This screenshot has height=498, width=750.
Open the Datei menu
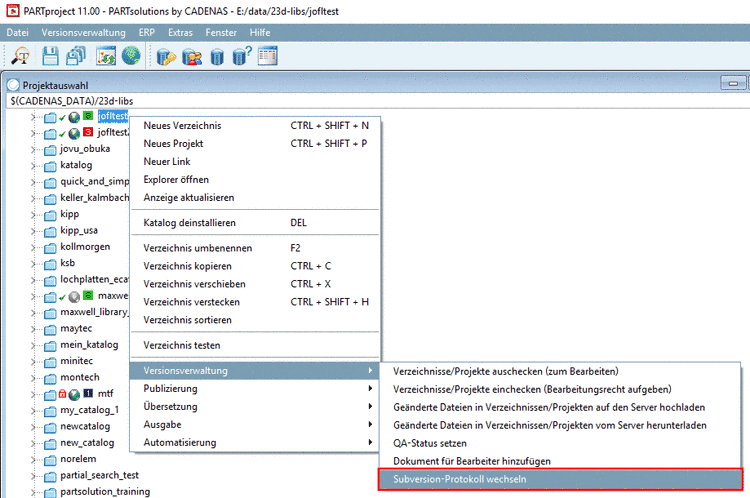(x=17, y=33)
